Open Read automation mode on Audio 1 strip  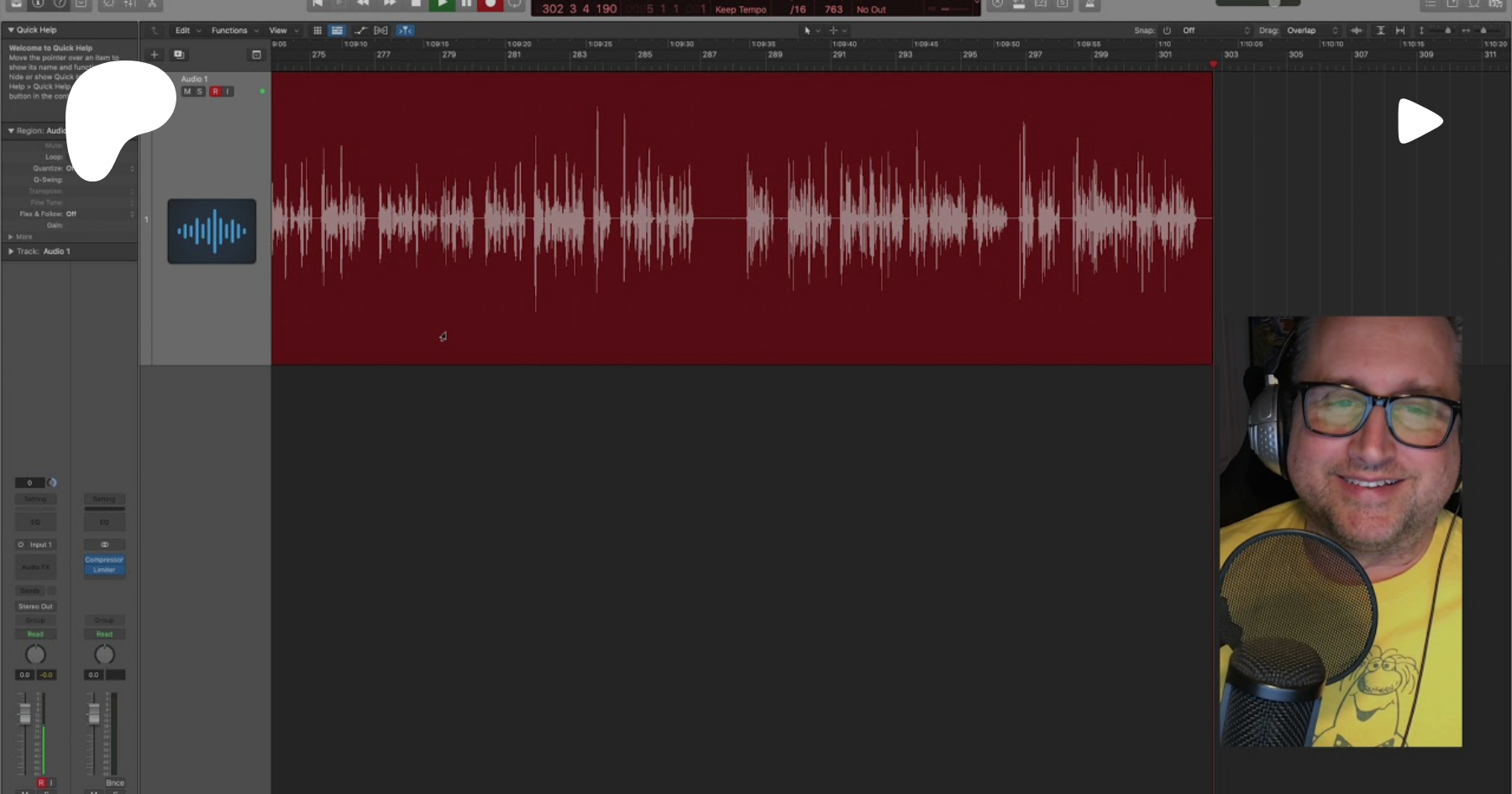(x=35, y=634)
